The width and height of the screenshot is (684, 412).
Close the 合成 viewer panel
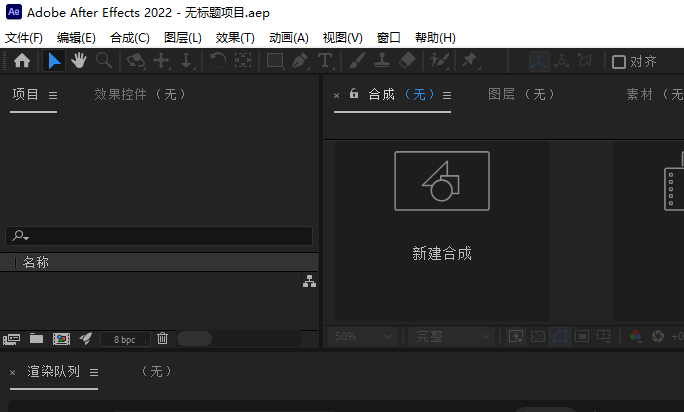[x=336, y=95]
